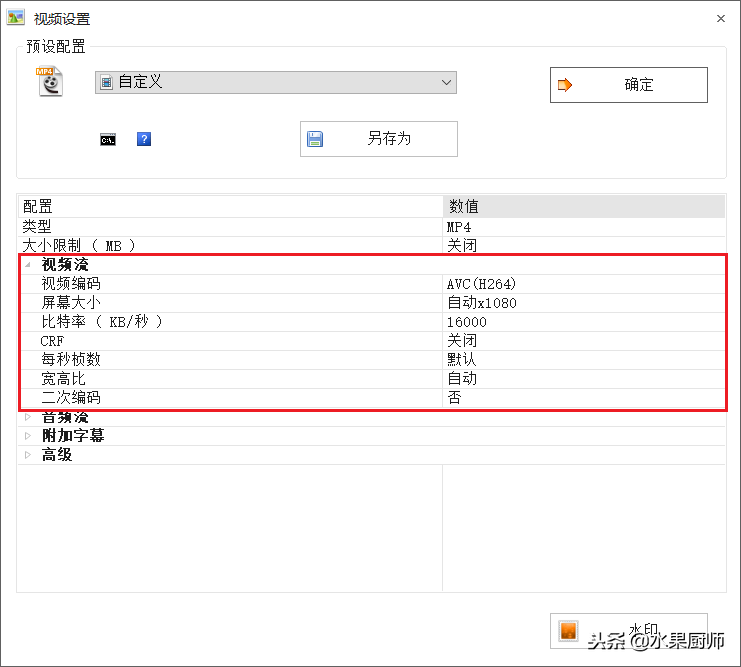
Task: Click the 另存为 button
Action: point(379,139)
